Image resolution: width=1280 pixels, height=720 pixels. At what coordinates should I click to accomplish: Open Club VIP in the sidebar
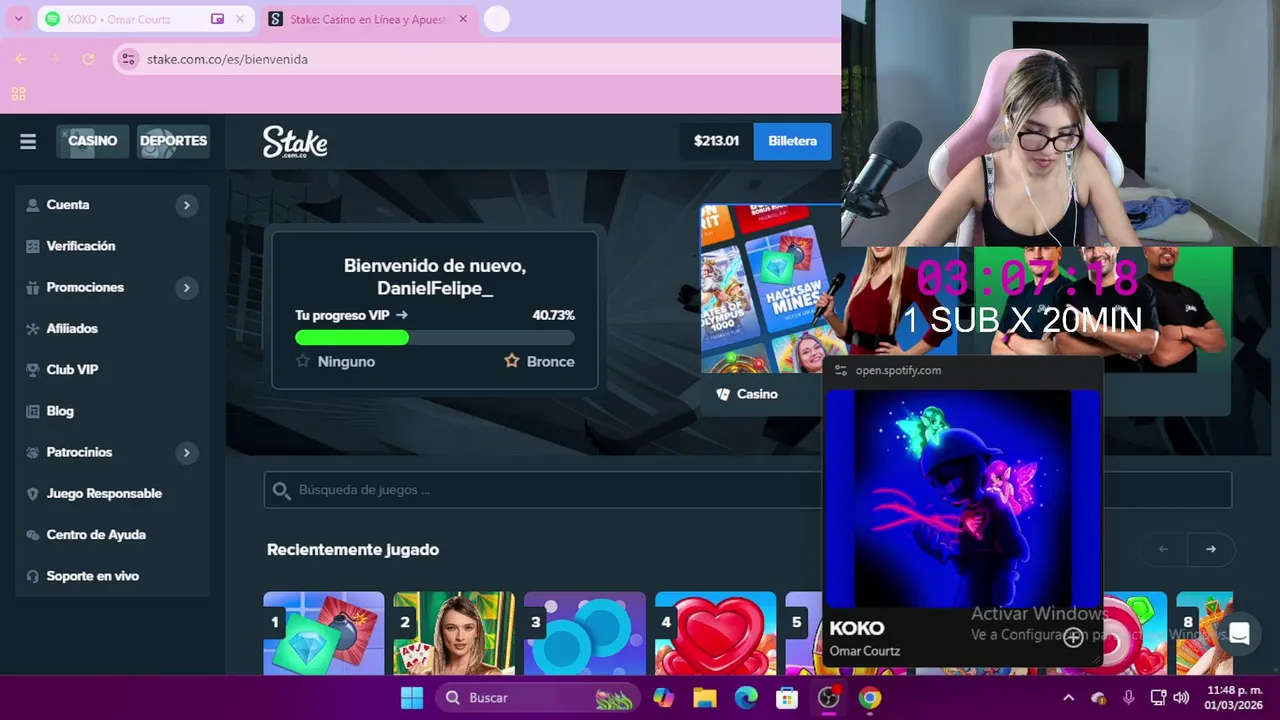[72, 370]
